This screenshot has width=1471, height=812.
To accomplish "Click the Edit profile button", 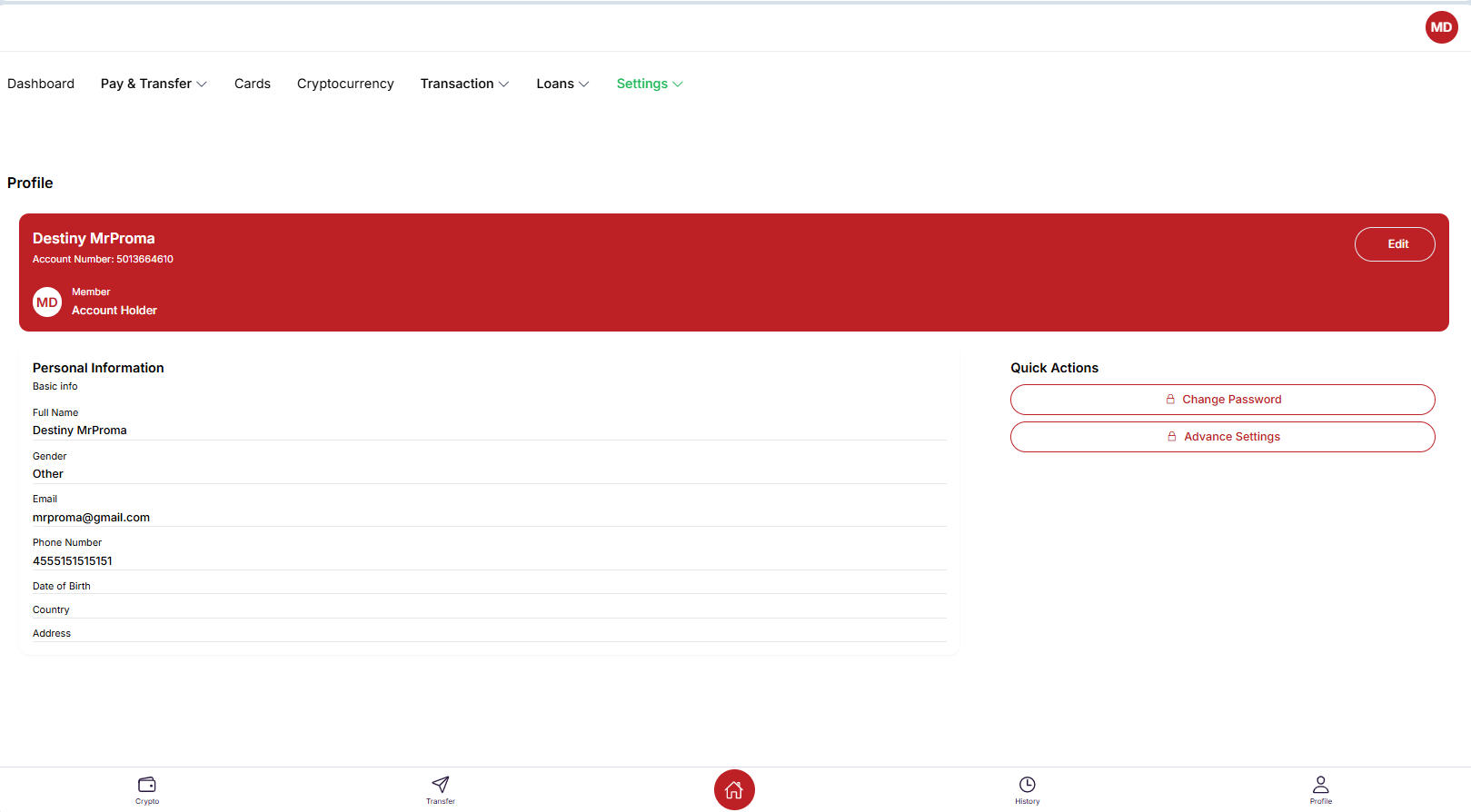I will pyautogui.click(x=1395, y=244).
